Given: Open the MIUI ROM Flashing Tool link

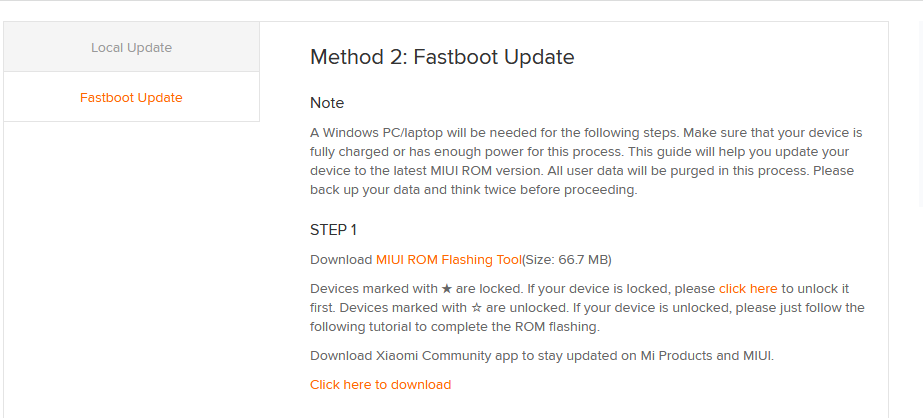Looking at the screenshot, I should pyautogui.click(x=449, y=260).
